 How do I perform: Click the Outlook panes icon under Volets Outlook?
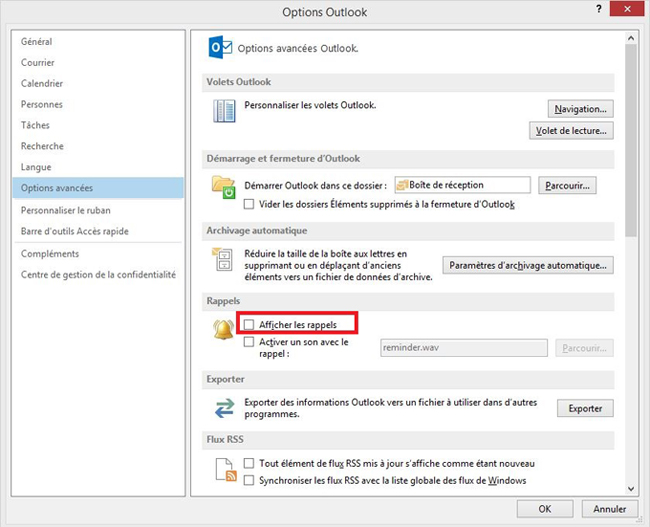pos(224,111)
